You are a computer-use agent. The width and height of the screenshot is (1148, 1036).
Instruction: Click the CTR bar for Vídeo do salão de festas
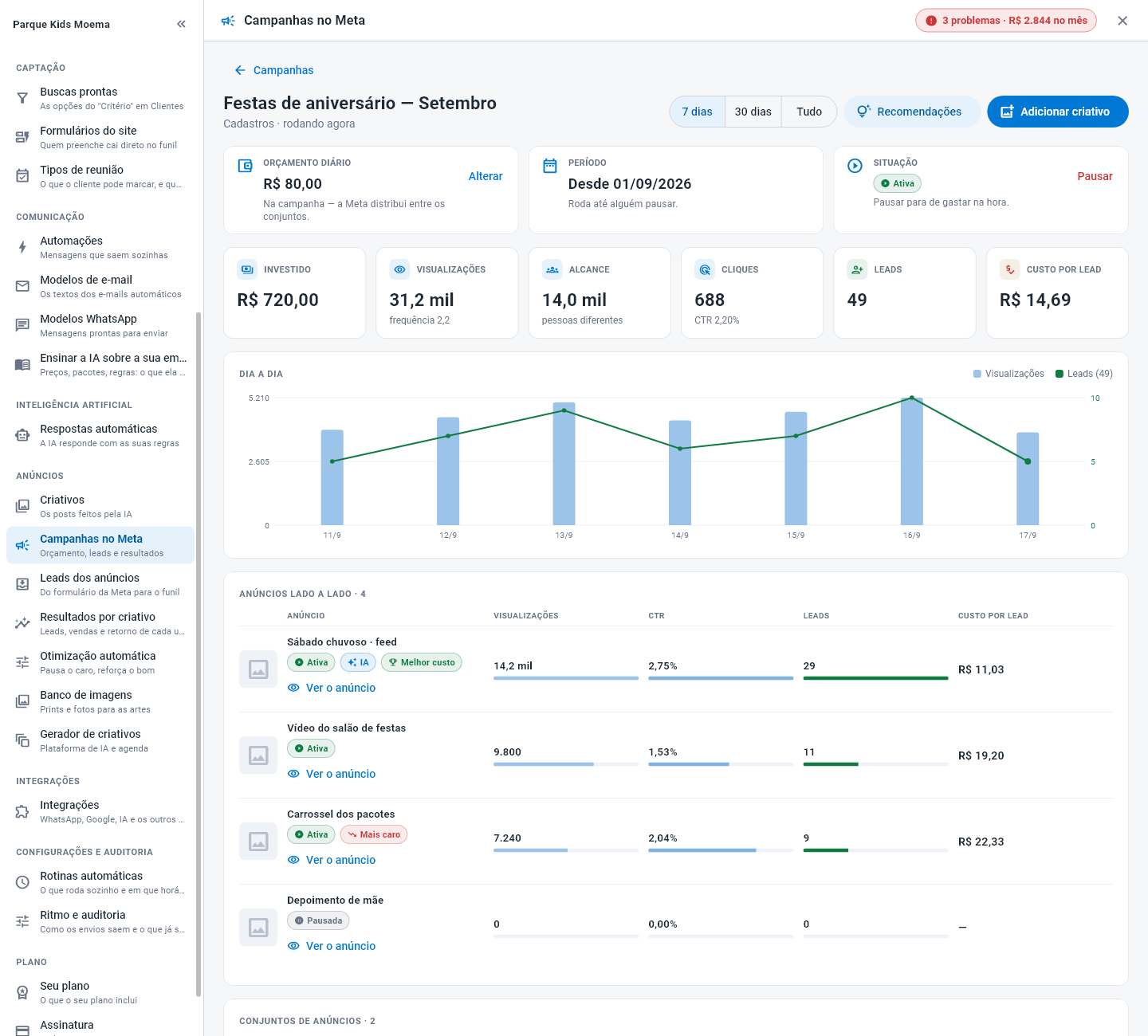click(721, 764)
